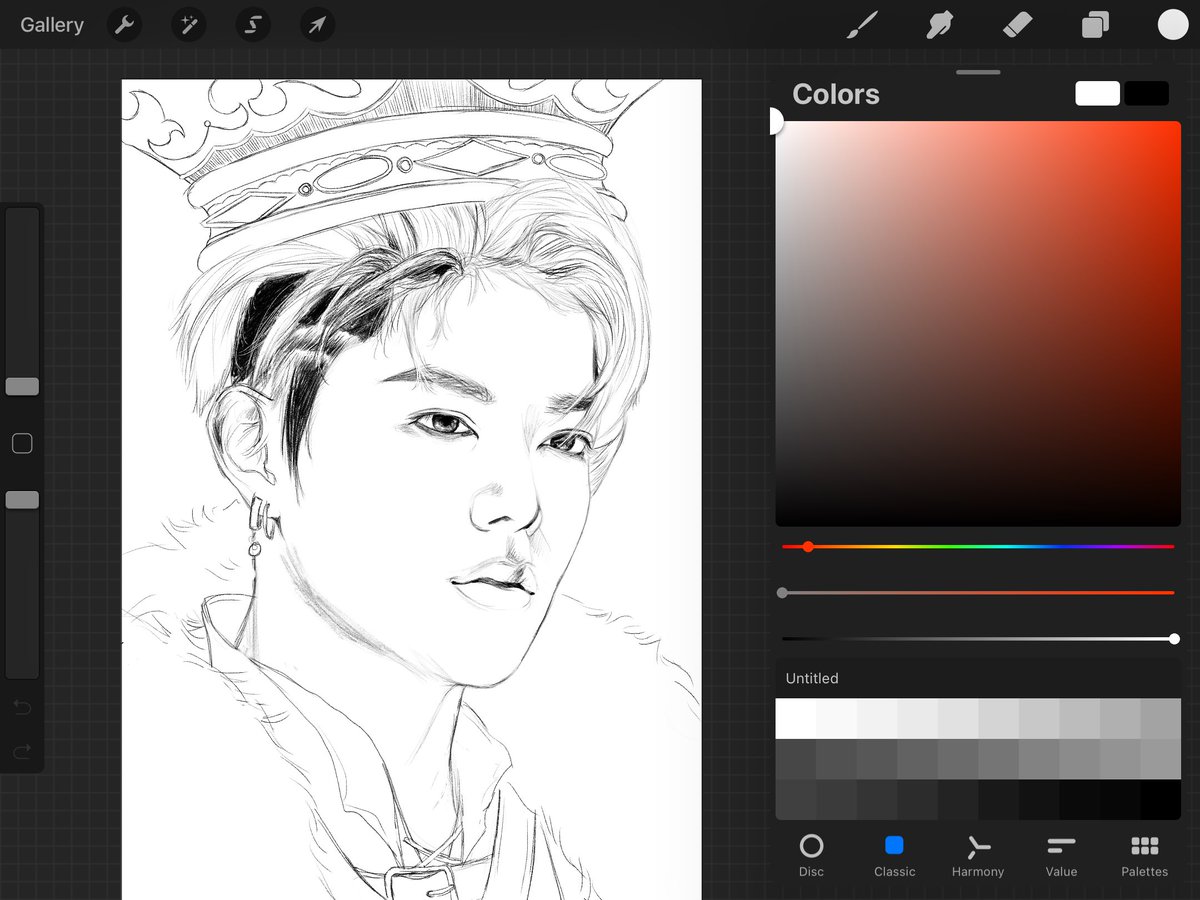
Task: Tap the Colors panel title
Action: tap(836, 94)
